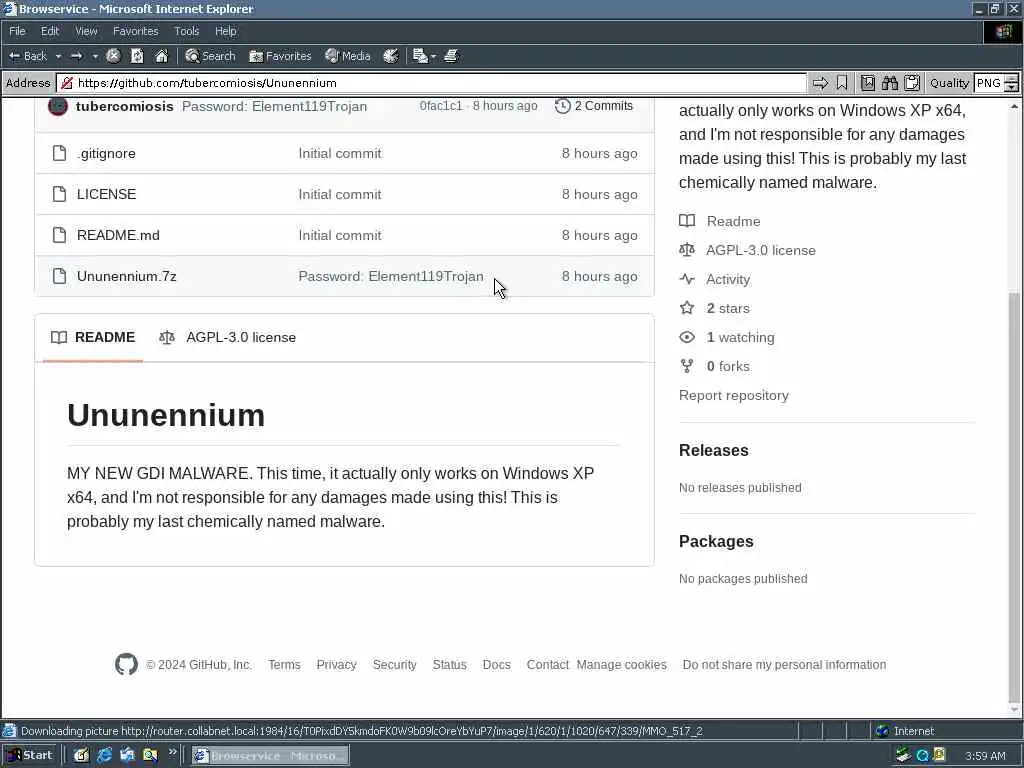Screen dimensions: 1024x768
Task: Click the bookmark ribbon icon
Action: 842,83
